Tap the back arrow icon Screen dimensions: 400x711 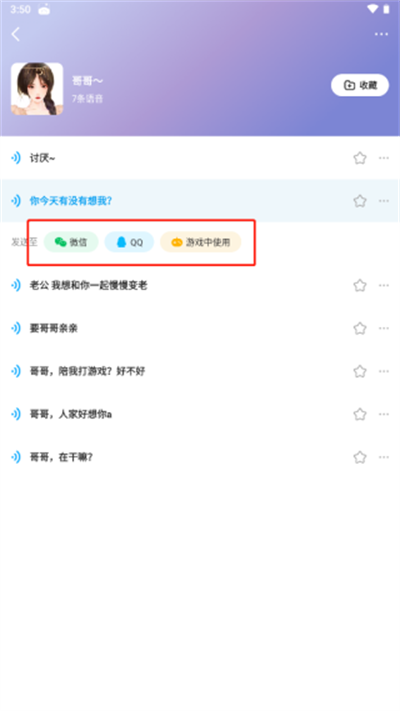pyautogui.click(x=16, y=34)
